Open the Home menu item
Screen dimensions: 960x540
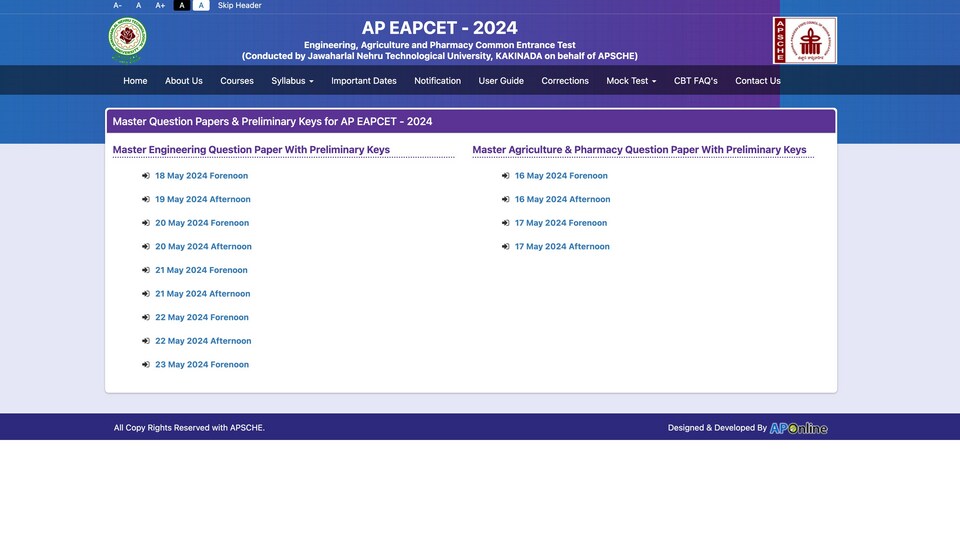135,81
